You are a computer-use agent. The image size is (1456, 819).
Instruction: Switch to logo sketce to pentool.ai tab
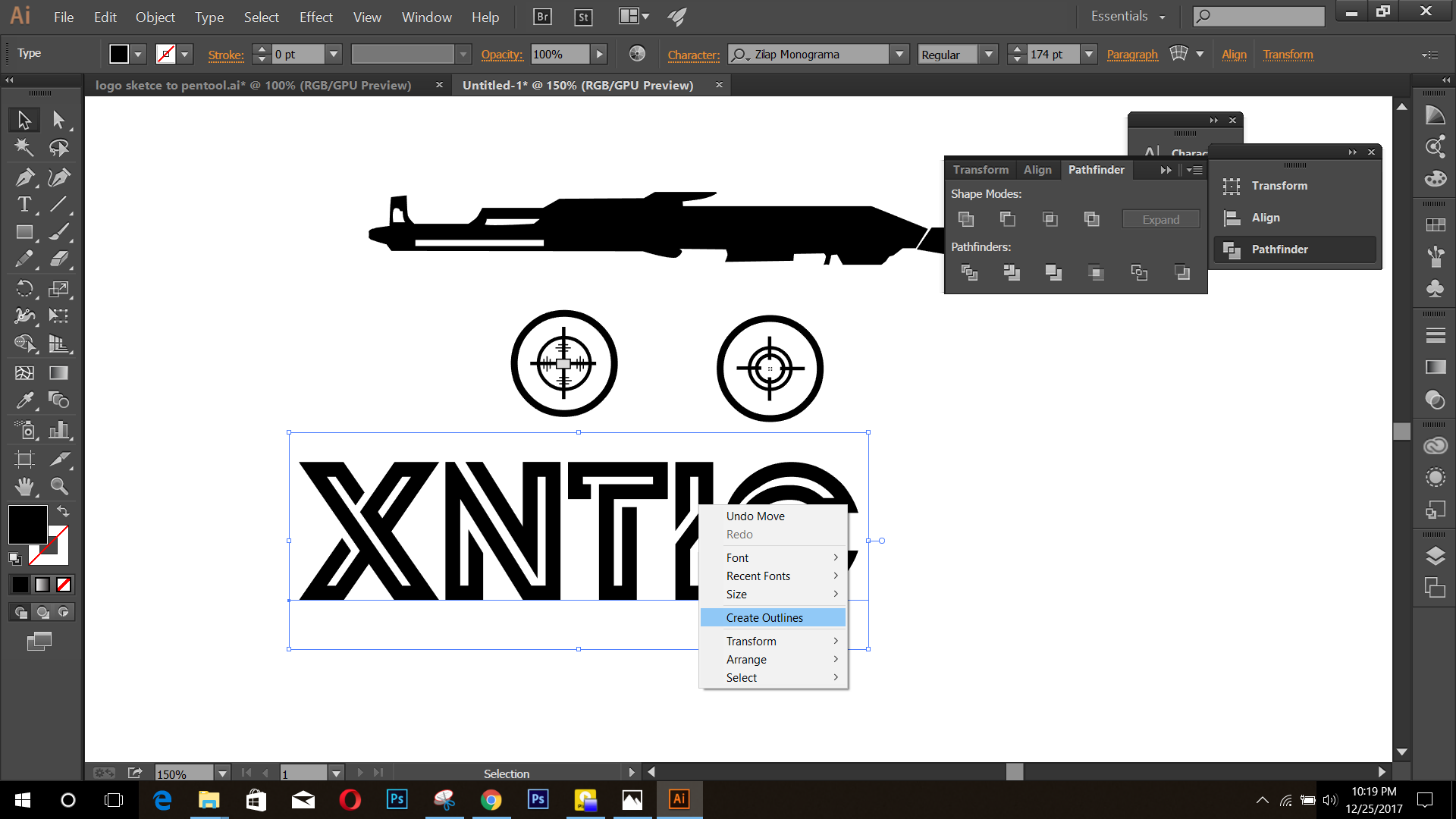253,85
